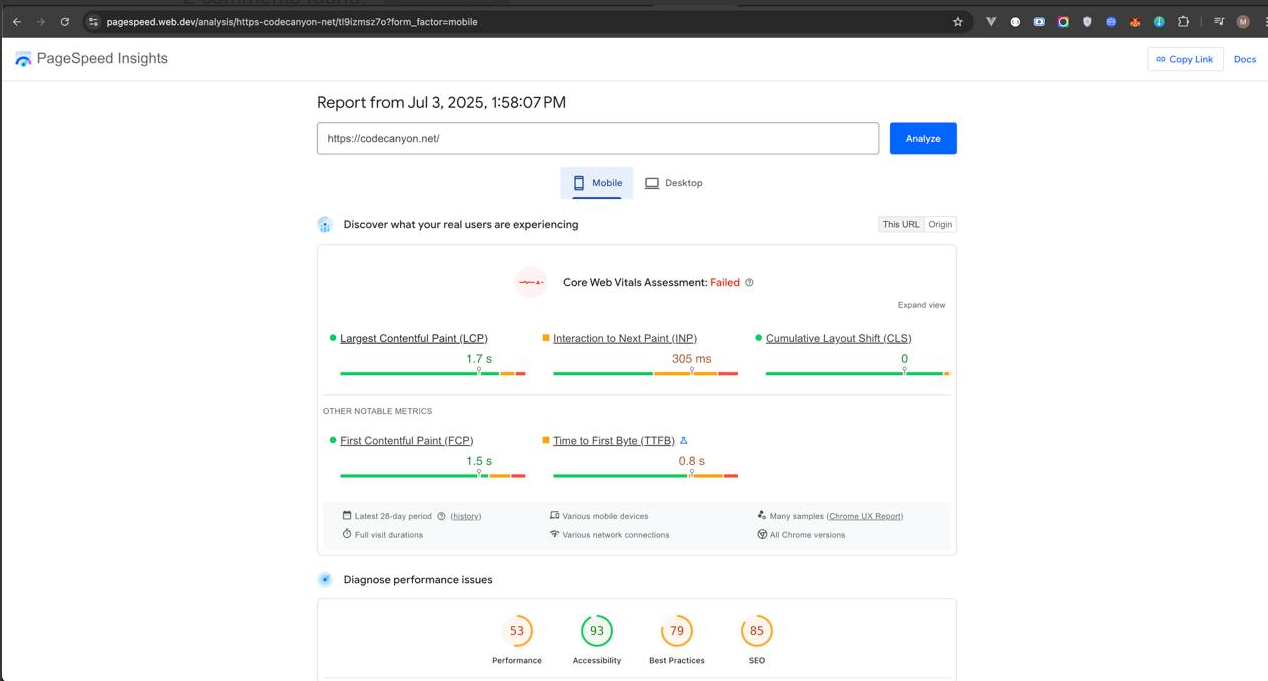1268x681 pixels.
Task: Open Time to First Byte (TTFB) link
Action: pos(614,440)
